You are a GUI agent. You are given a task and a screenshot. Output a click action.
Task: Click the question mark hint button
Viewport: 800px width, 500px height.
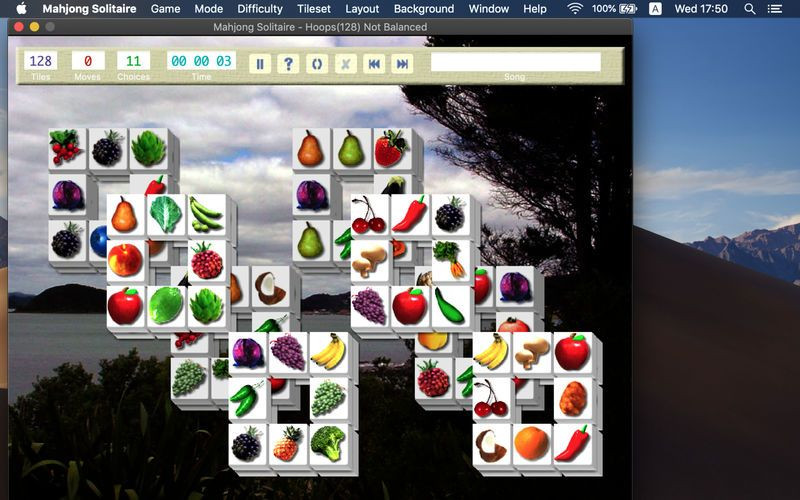point(288,64)
